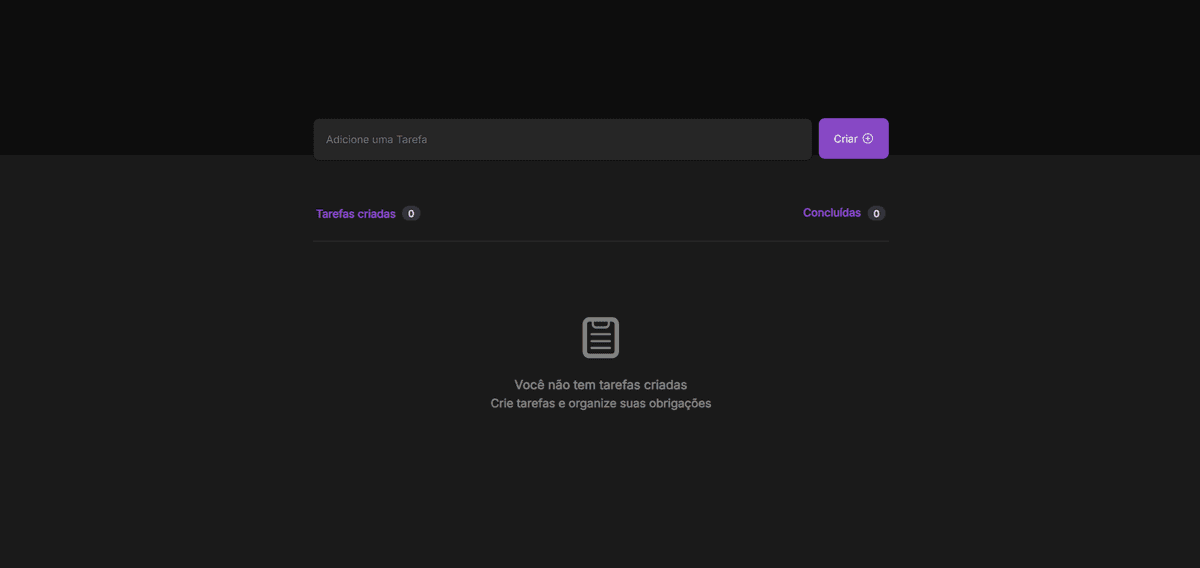Click the 'Você não tem tarefas criadas' message
The width and height of the screenshot is (1200, 568).
(600, 385)
